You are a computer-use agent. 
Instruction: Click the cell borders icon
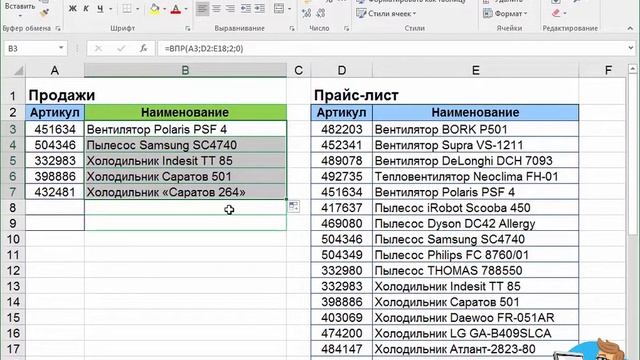click(127, 9)
